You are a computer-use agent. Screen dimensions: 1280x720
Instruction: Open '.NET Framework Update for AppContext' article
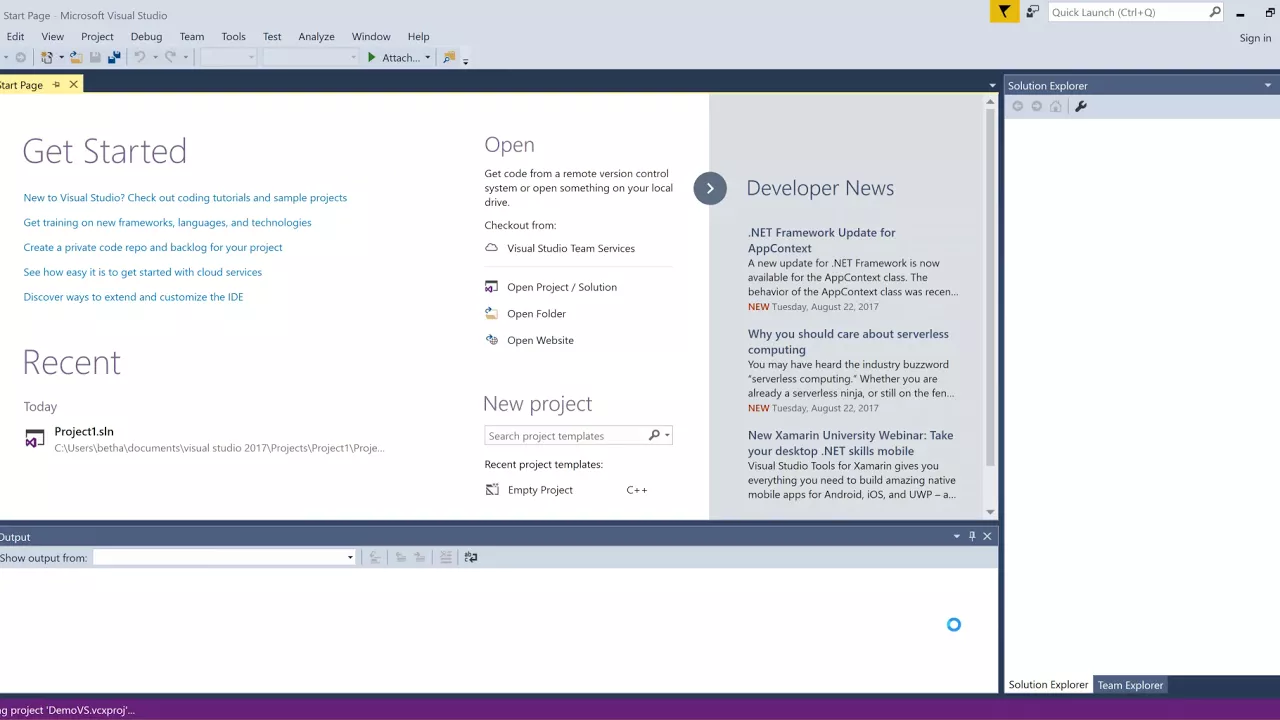tap(822, 240)
